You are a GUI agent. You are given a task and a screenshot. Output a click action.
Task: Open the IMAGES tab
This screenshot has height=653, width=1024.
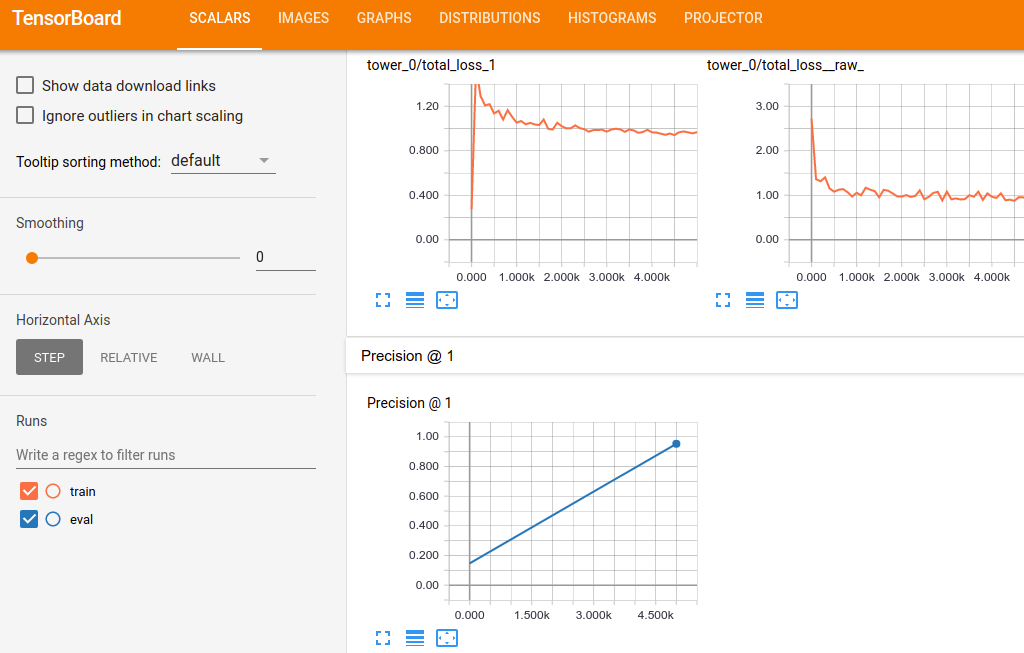tap(303, 18)
